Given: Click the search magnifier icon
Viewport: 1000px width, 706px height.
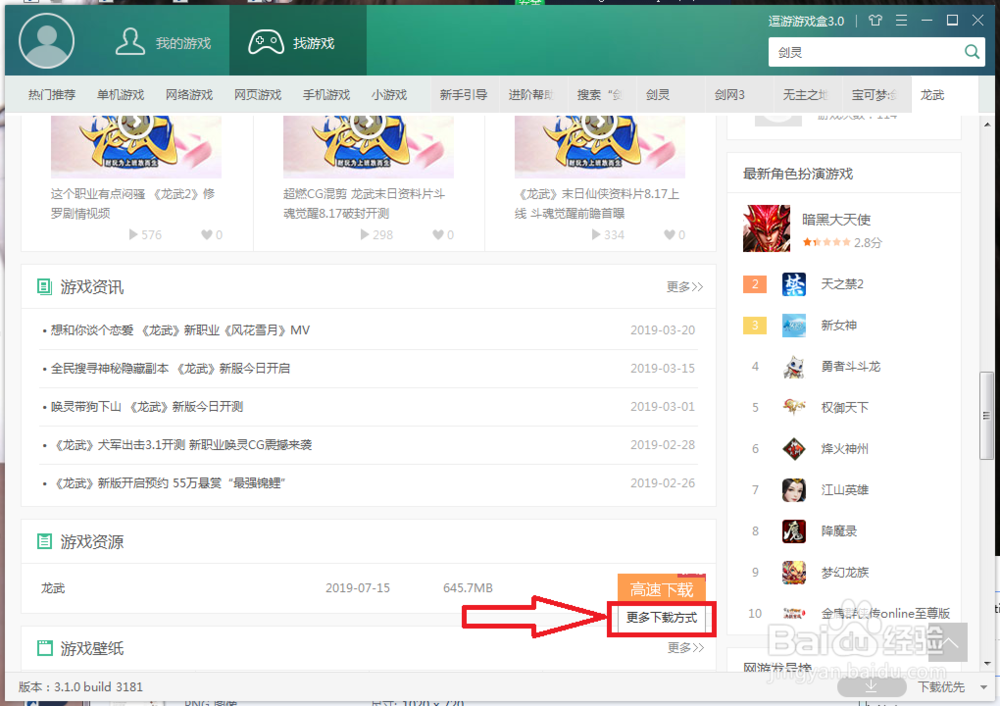Looking at the screenshot, I should pos(971,52).
